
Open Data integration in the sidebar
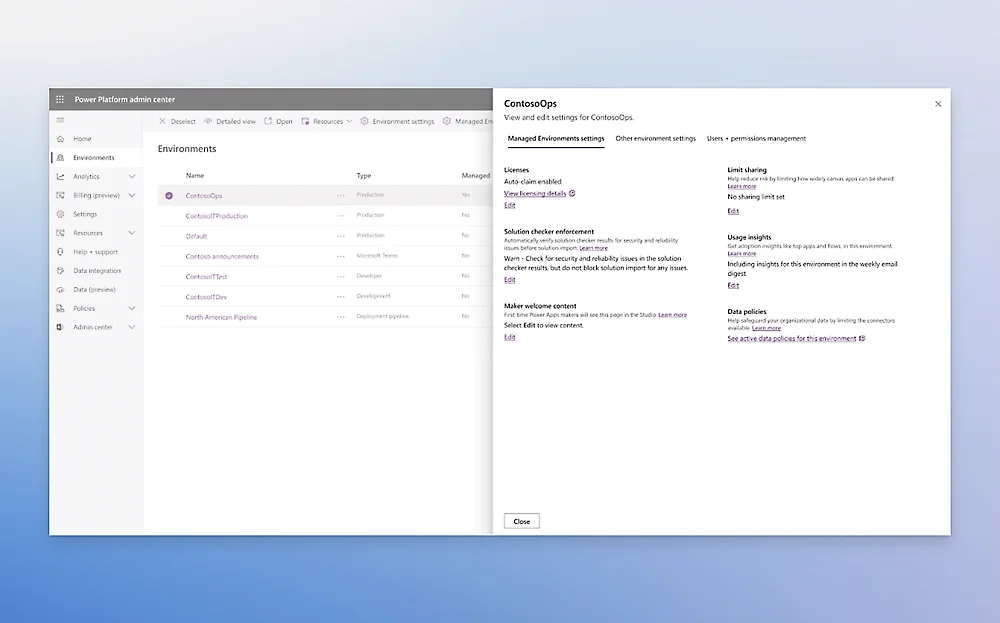(x=96, y=270)
